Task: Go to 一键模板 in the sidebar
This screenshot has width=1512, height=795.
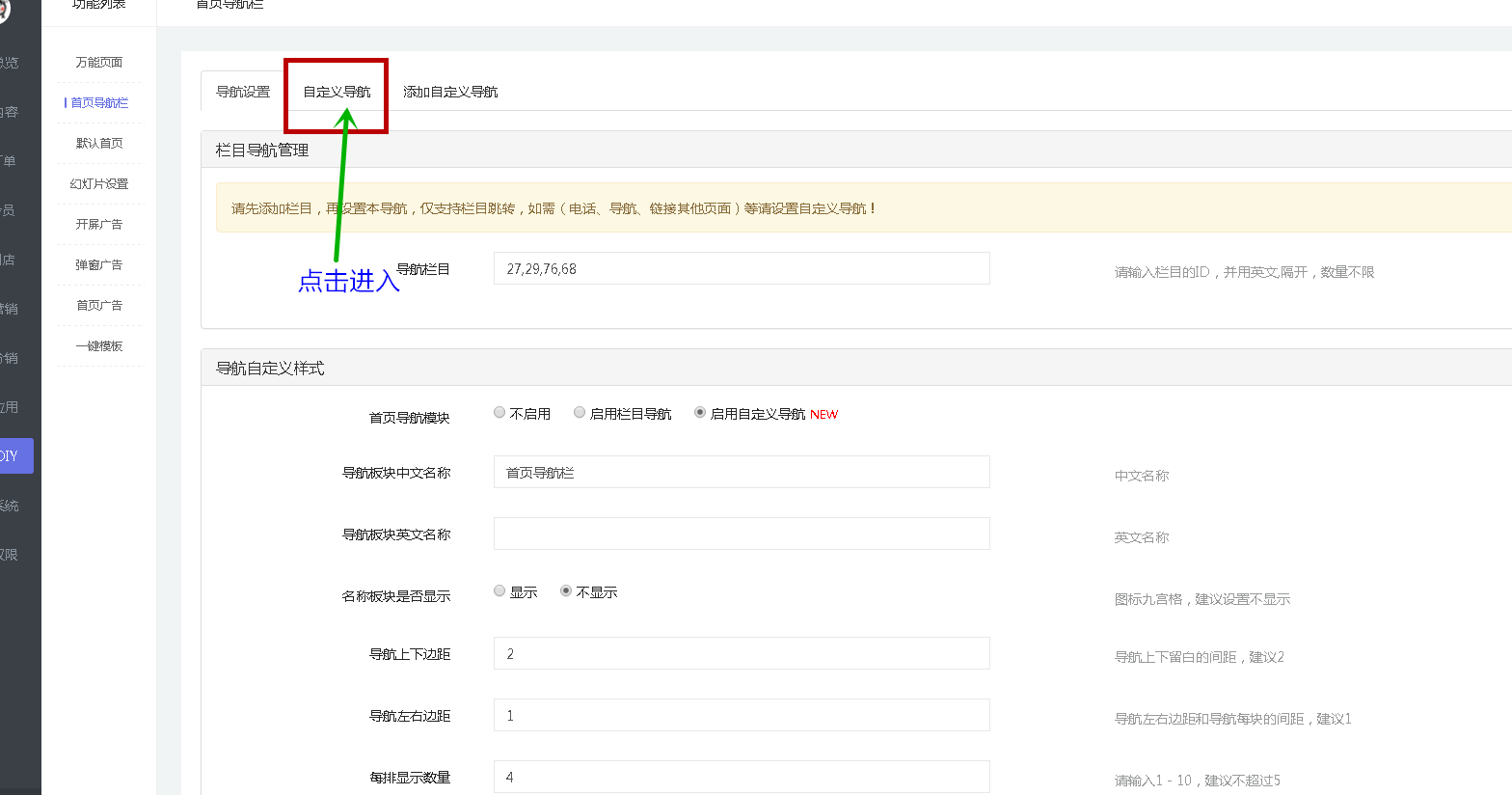Action: [x=99, y=346]
